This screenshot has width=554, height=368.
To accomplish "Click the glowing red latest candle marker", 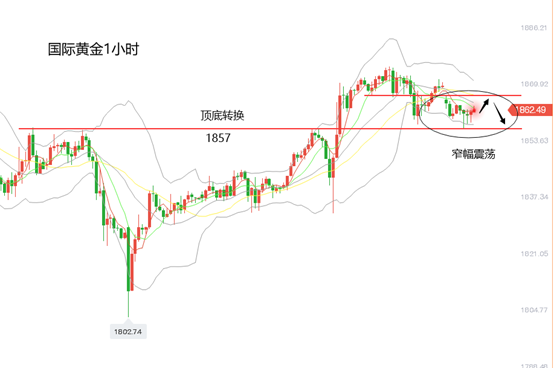I will pyautogui.click(x=474, y=108).
